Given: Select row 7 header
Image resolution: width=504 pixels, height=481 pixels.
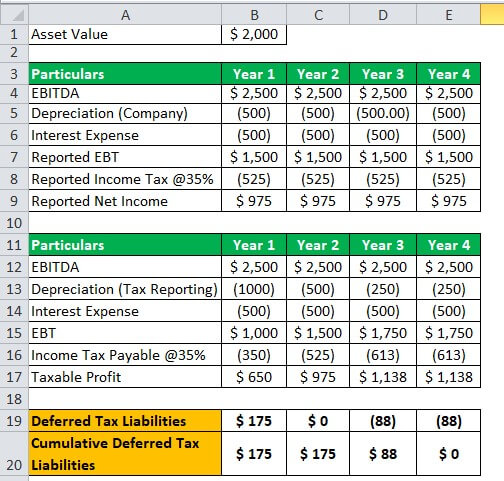Looking at the screenshot, I should 14,157.
